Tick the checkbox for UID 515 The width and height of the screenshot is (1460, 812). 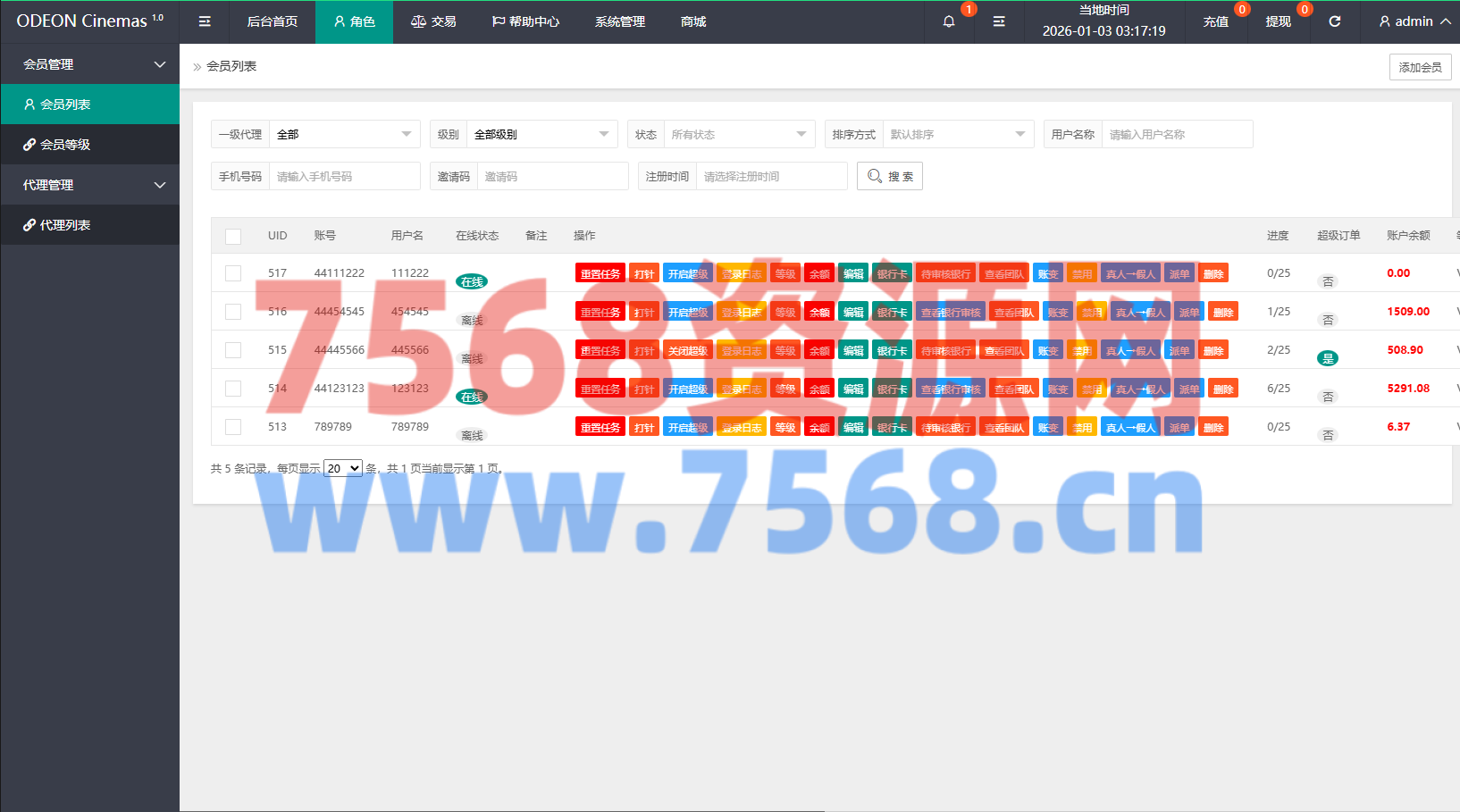point(233,350)
